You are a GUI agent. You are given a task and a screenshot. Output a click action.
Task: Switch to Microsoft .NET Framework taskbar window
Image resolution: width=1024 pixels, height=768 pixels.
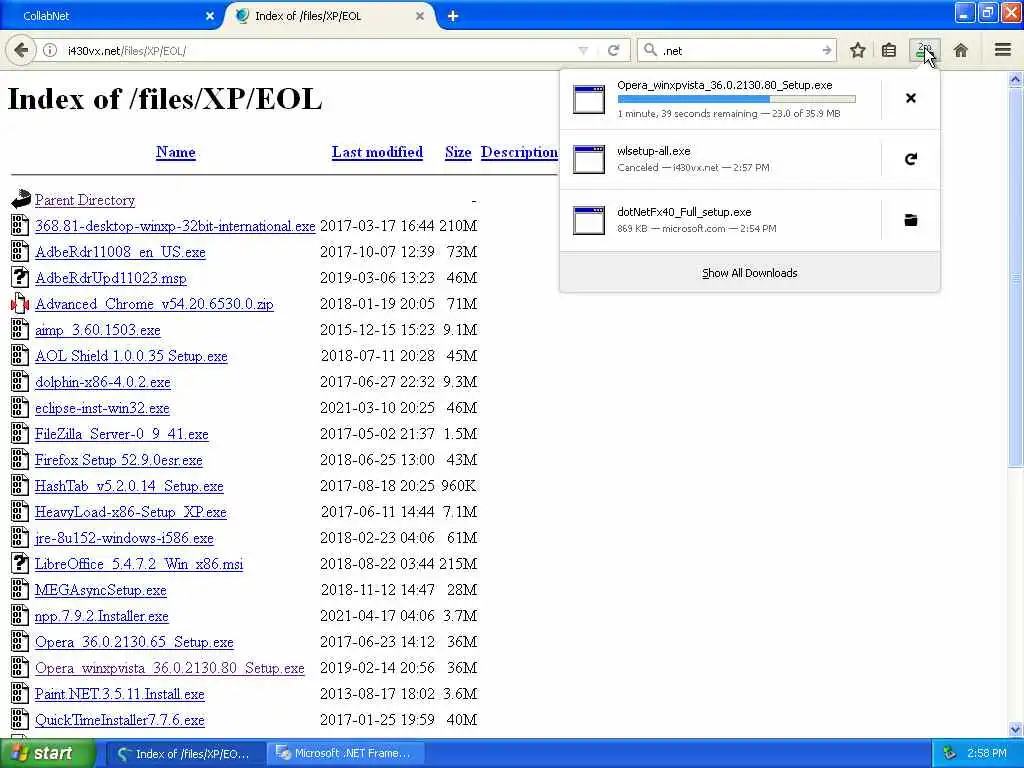345,753
